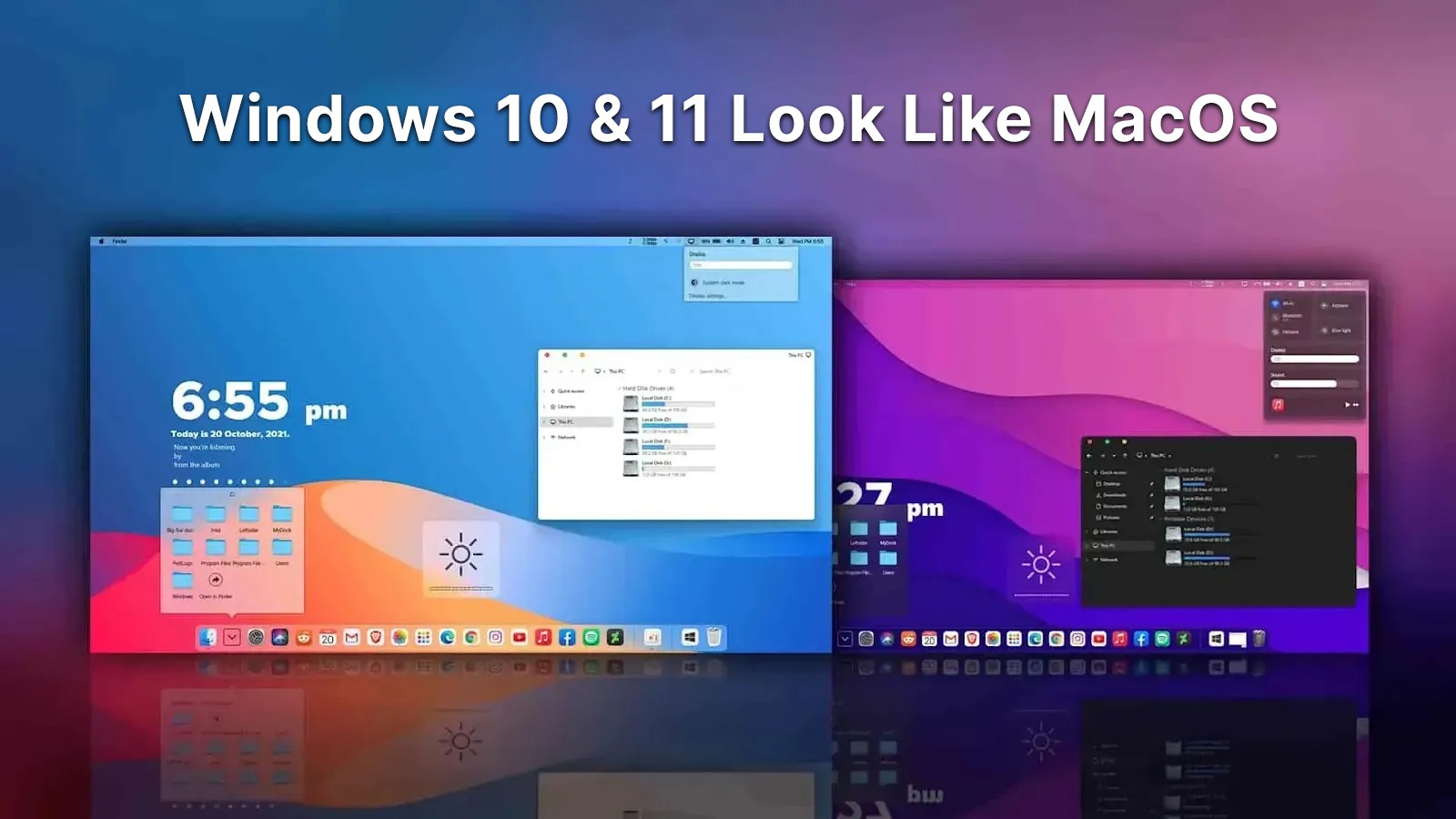Open System Settings gear in the left dock
Image resolution: width=1456 pixels, height=819 pixels.
(x=256, y=638)
